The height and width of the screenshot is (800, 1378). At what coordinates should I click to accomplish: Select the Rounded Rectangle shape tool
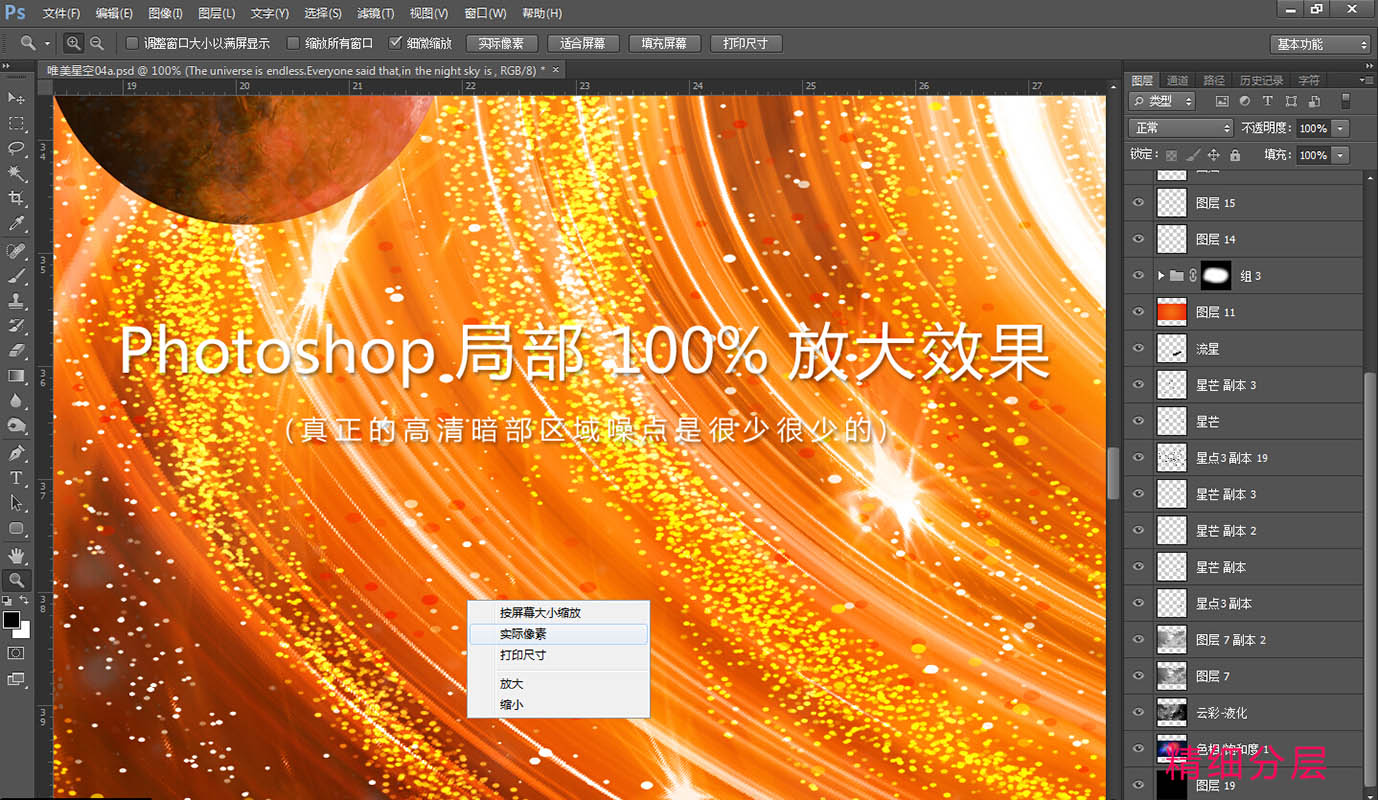16,528
